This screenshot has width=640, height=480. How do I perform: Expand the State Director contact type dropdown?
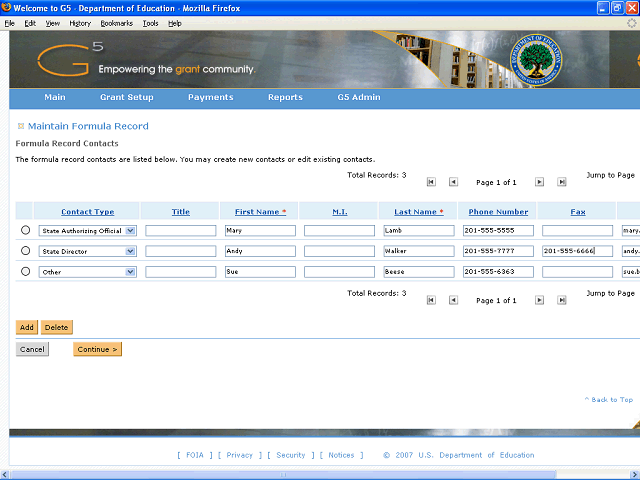(130, 251)
